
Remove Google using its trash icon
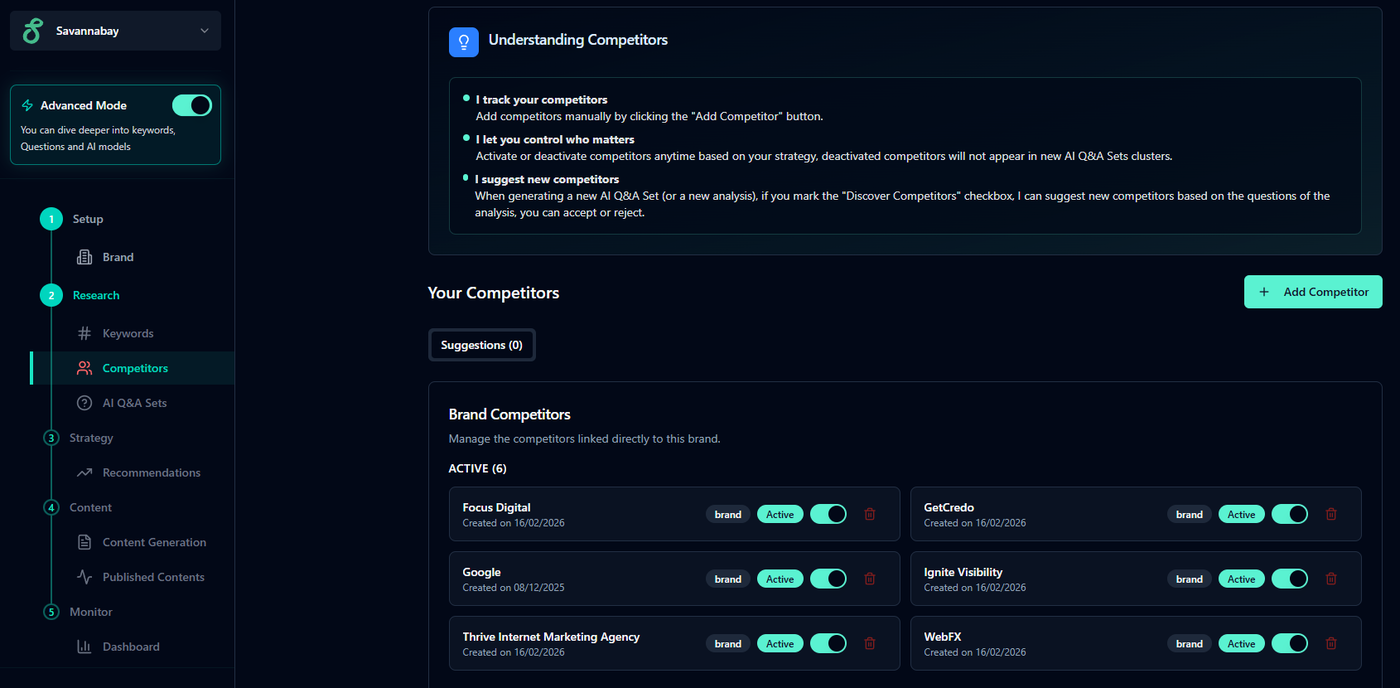(869, 579)
